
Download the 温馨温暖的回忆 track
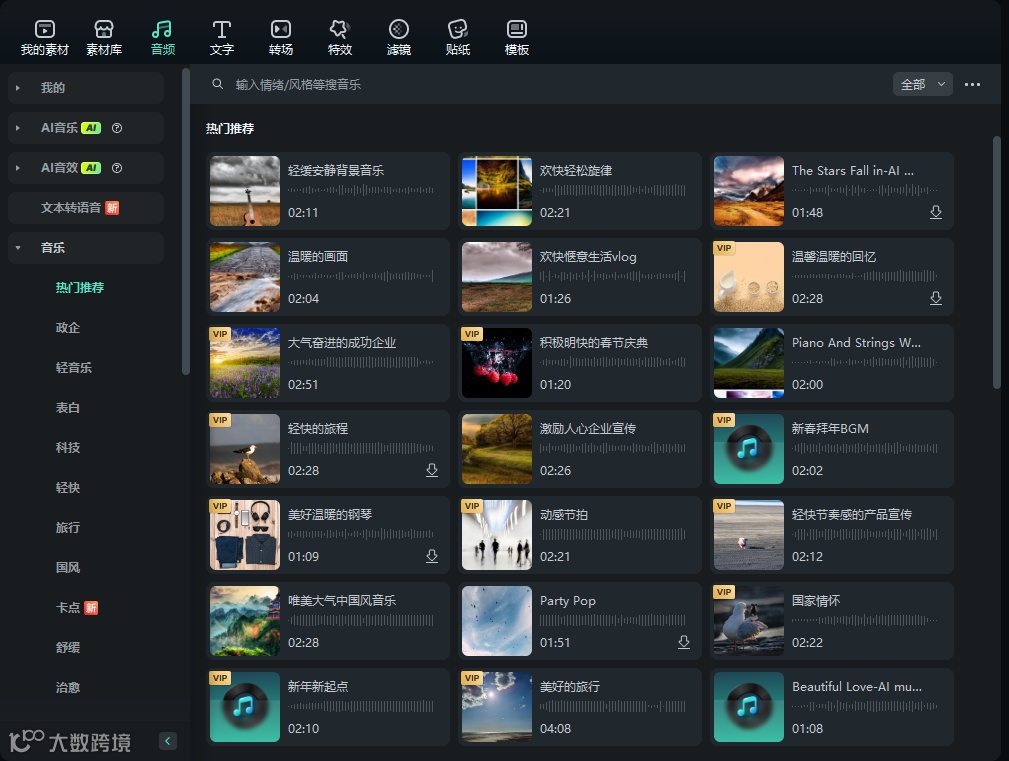[x=936, y=298]
